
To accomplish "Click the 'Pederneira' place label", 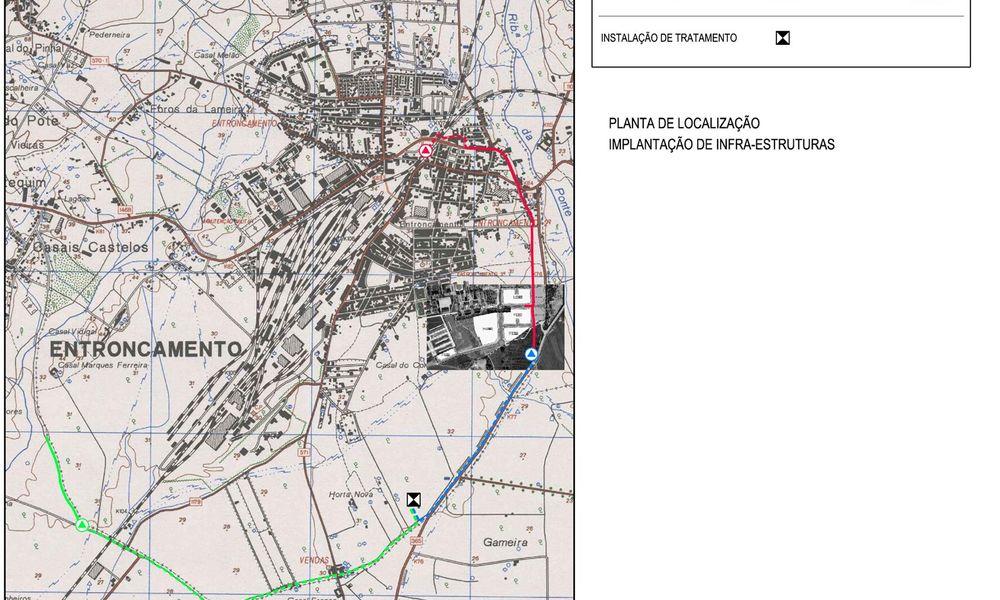I will [110, 35].
